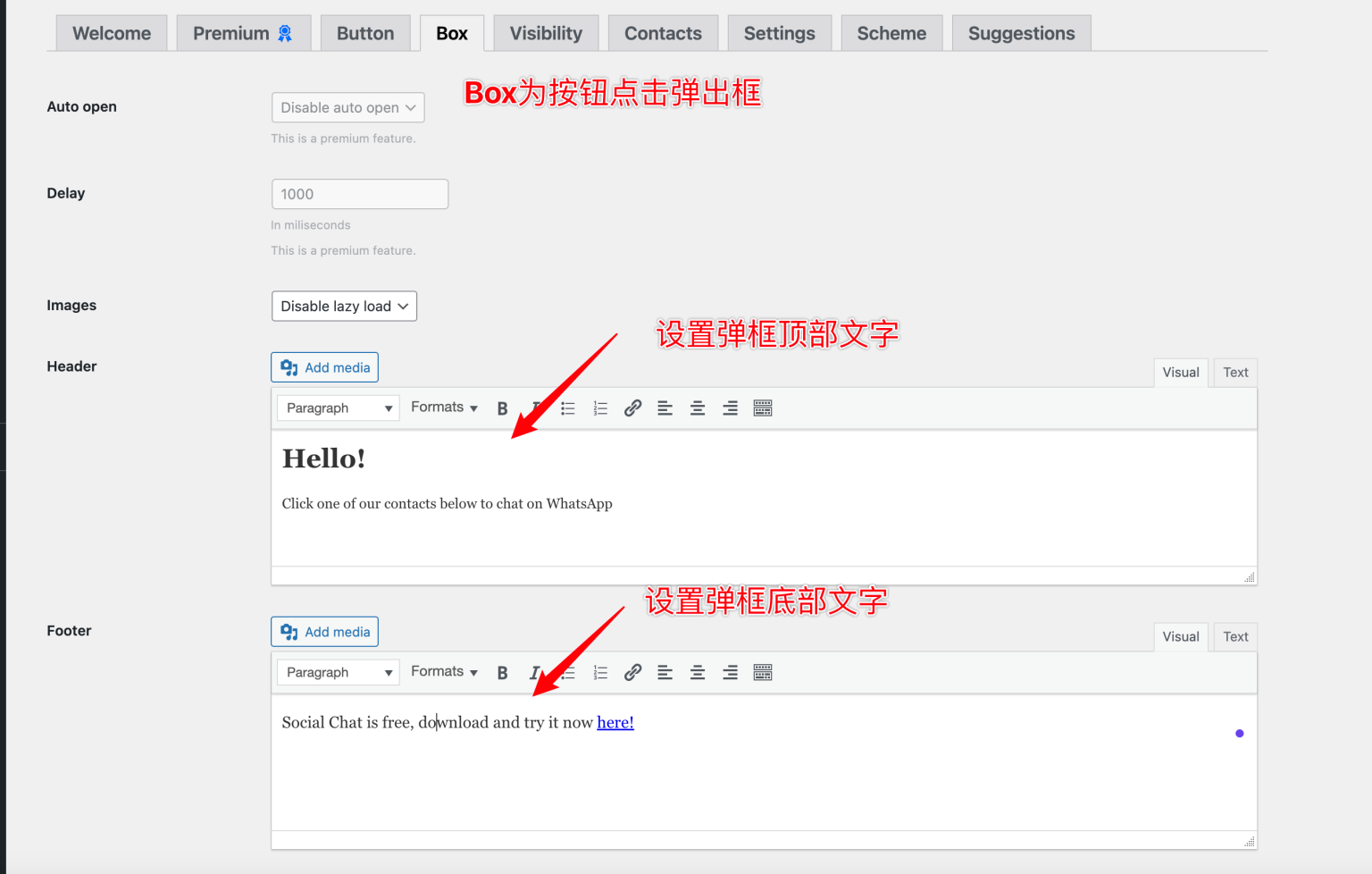Screen dimensions: 1372x874
Task: Click the Add Media musical-note icon for Header
Action: coord(289,366)
